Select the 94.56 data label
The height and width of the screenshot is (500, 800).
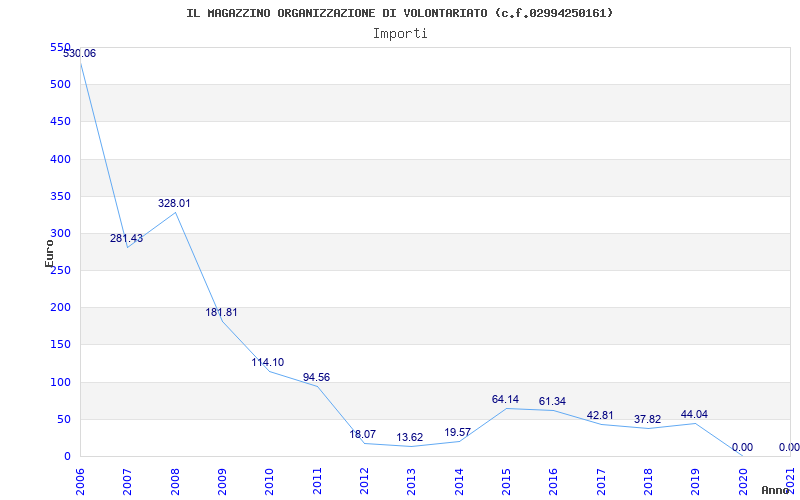(316, 378)
